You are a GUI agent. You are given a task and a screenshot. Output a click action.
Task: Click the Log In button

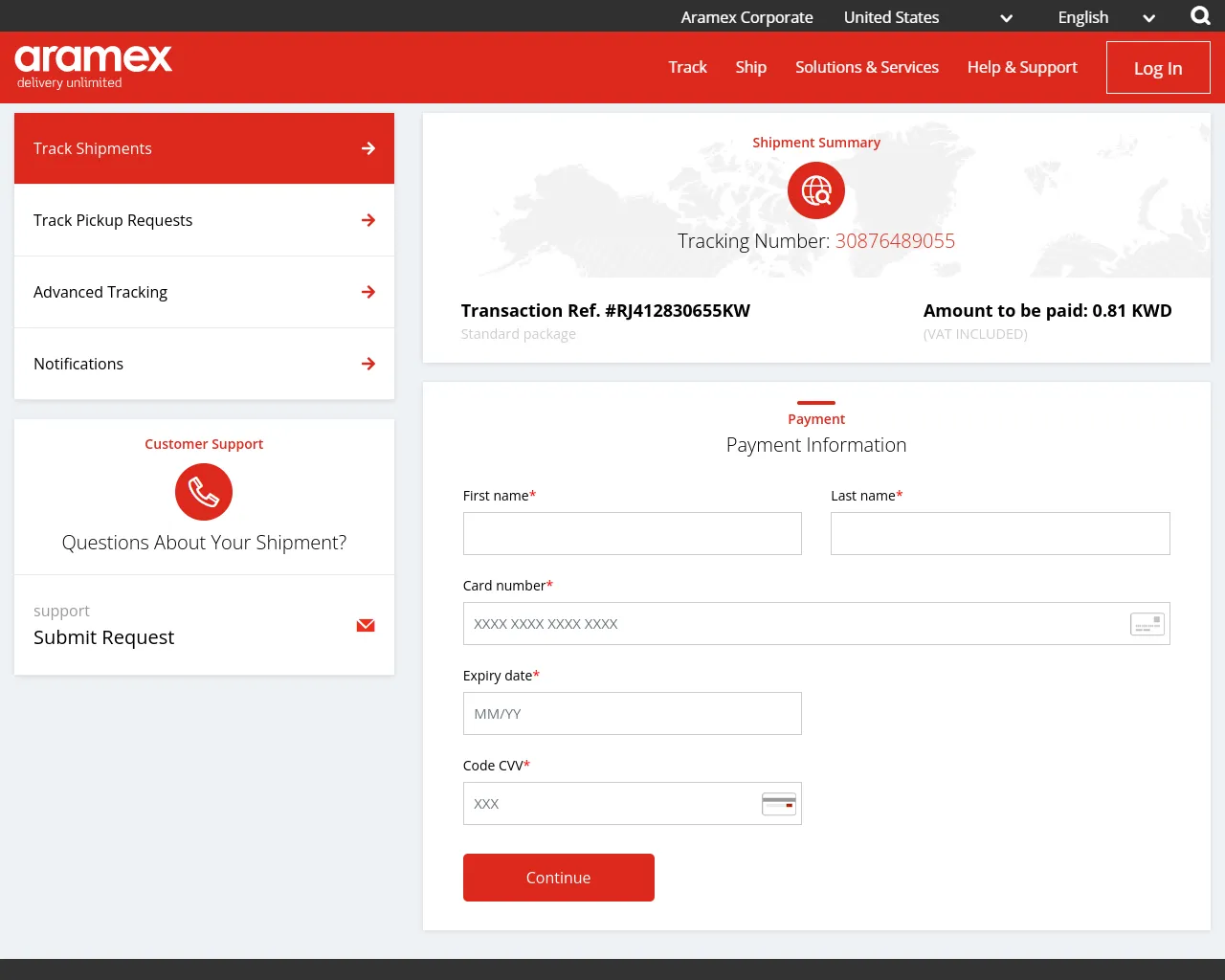[x=1158, y=68]
